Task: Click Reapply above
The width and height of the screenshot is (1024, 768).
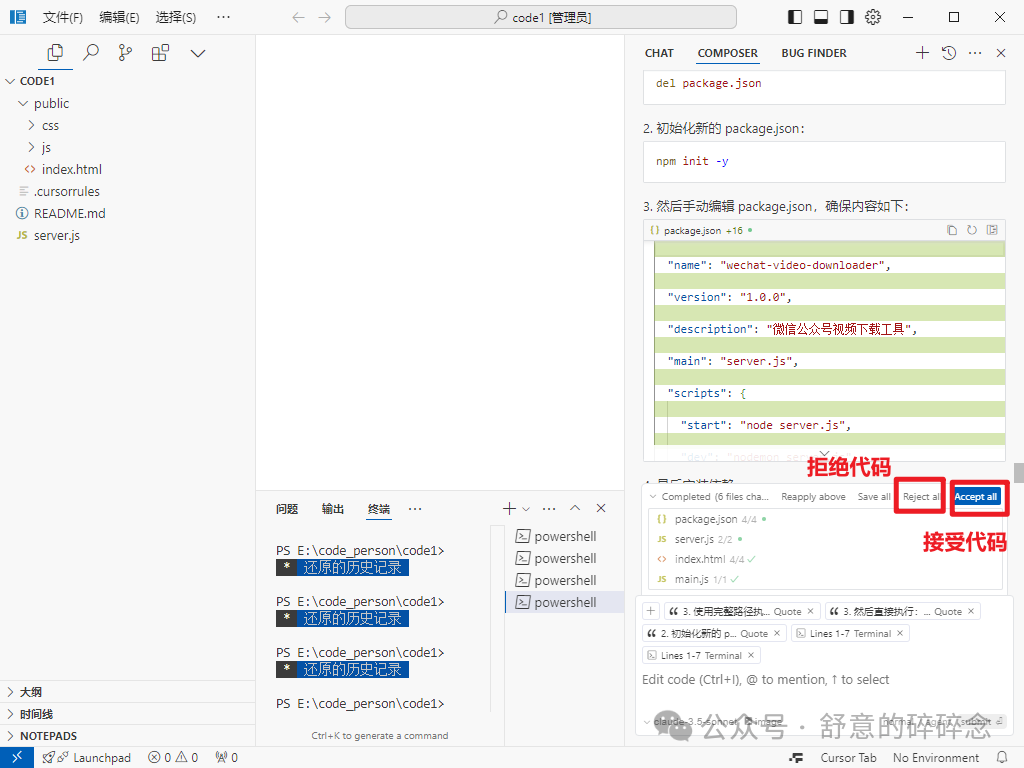Action: pyautogui.click(x=813, y=496)
